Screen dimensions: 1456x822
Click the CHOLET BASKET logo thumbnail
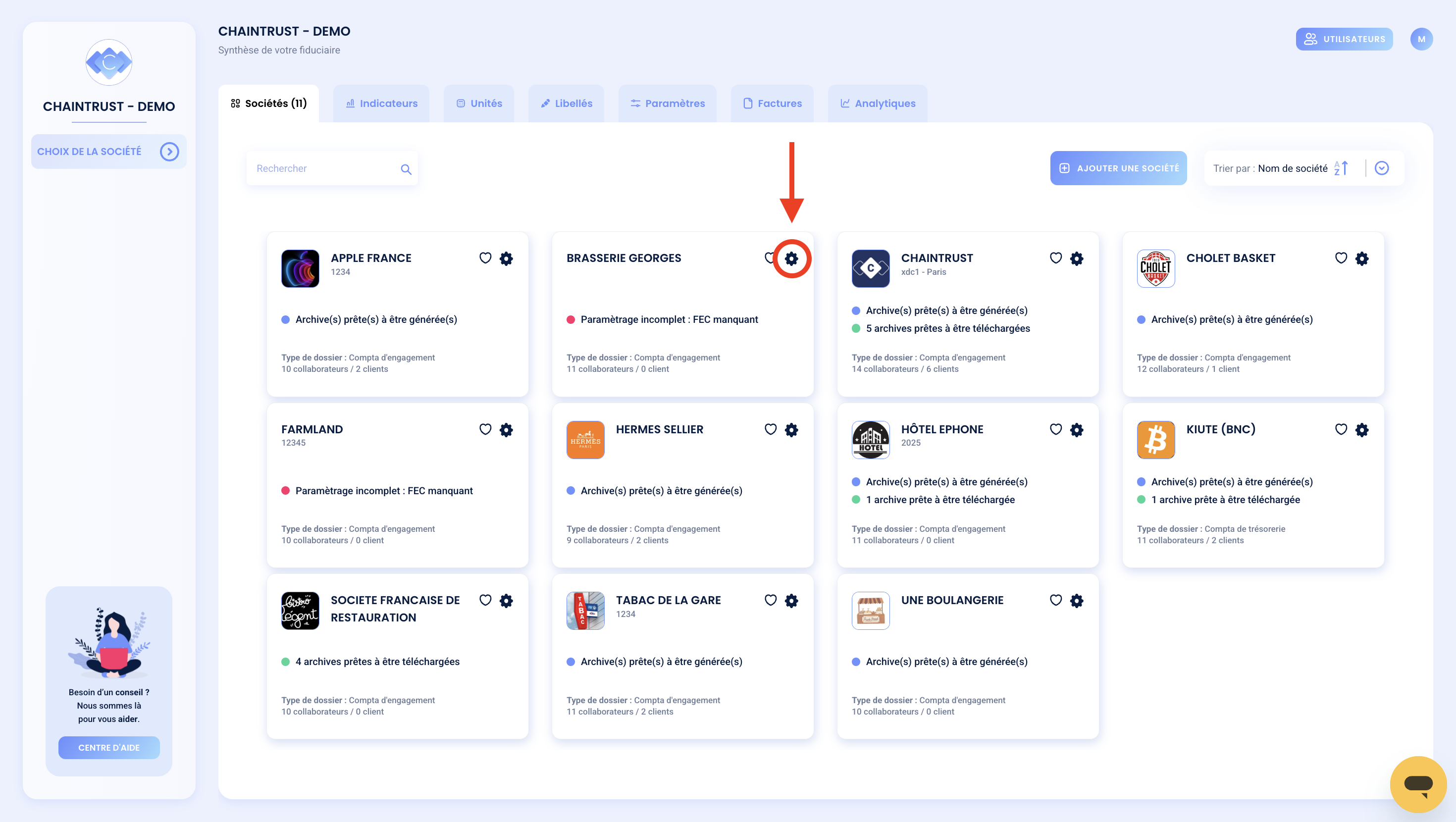tap(1156, 268)
